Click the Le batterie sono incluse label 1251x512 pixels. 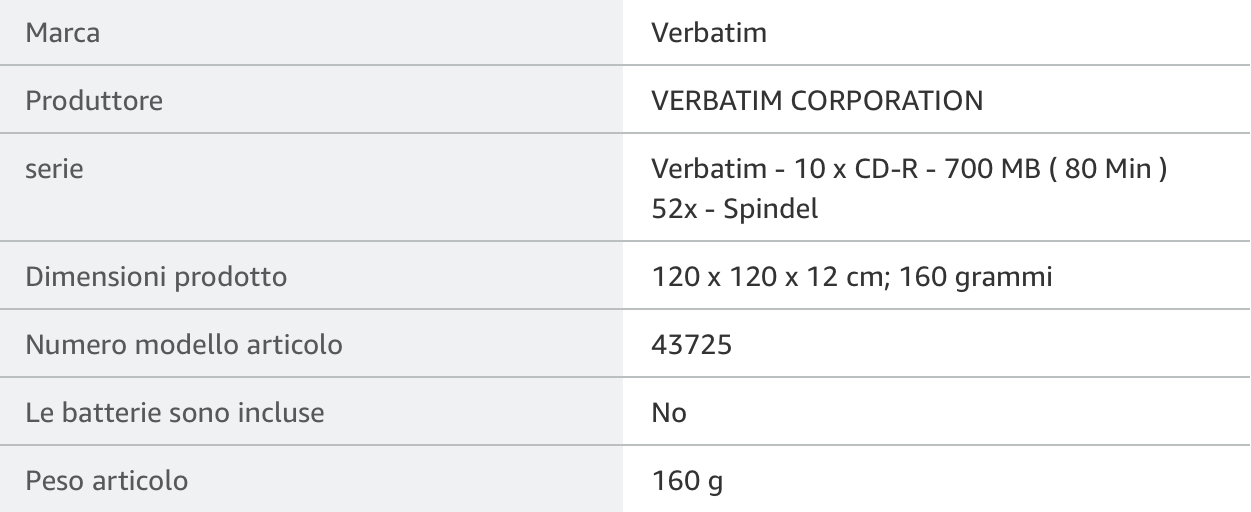point(174,412)
